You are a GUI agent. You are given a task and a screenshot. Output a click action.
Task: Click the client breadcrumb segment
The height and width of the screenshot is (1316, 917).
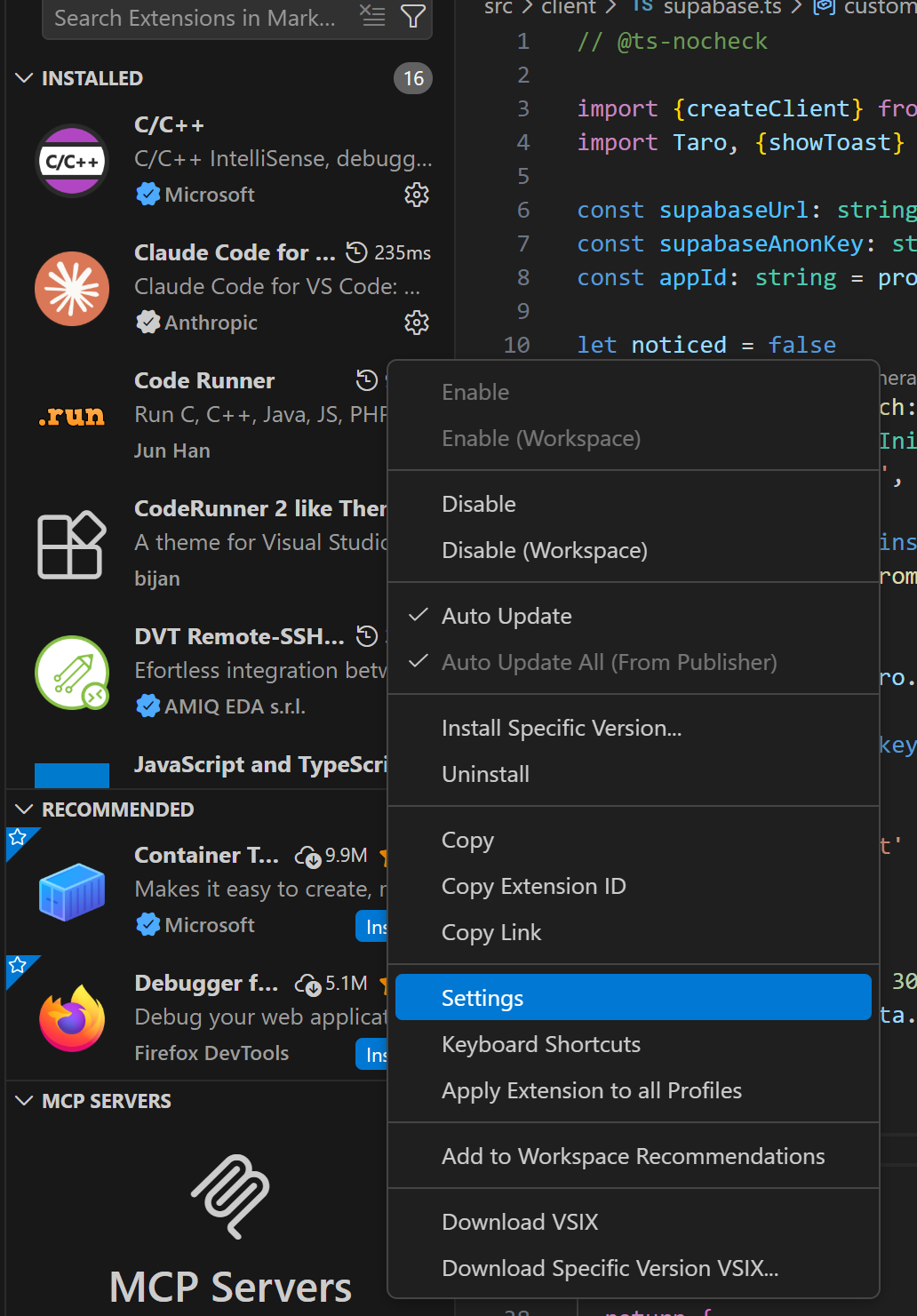[x=569, y=7]
